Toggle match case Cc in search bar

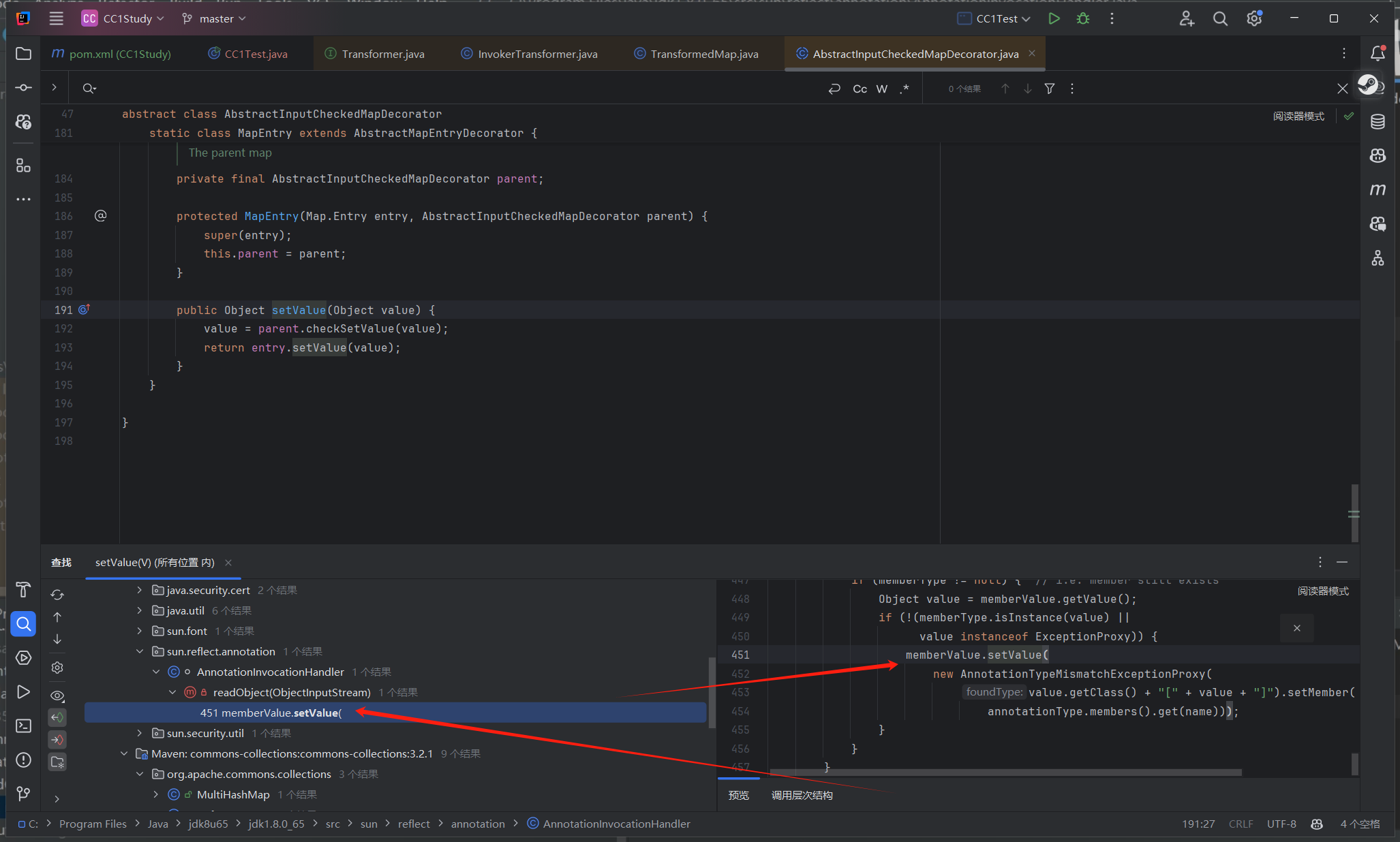pos(860,89)
